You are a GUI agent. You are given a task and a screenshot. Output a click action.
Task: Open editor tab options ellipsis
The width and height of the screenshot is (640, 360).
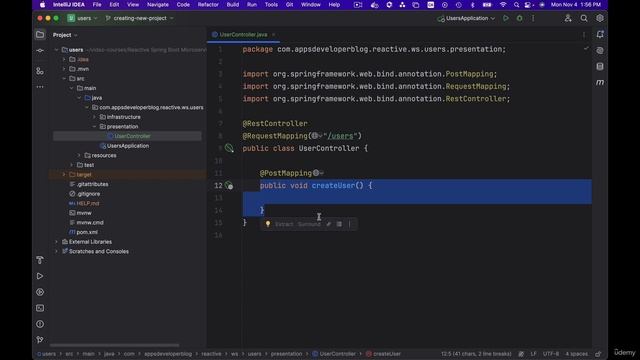click(584, 35)
